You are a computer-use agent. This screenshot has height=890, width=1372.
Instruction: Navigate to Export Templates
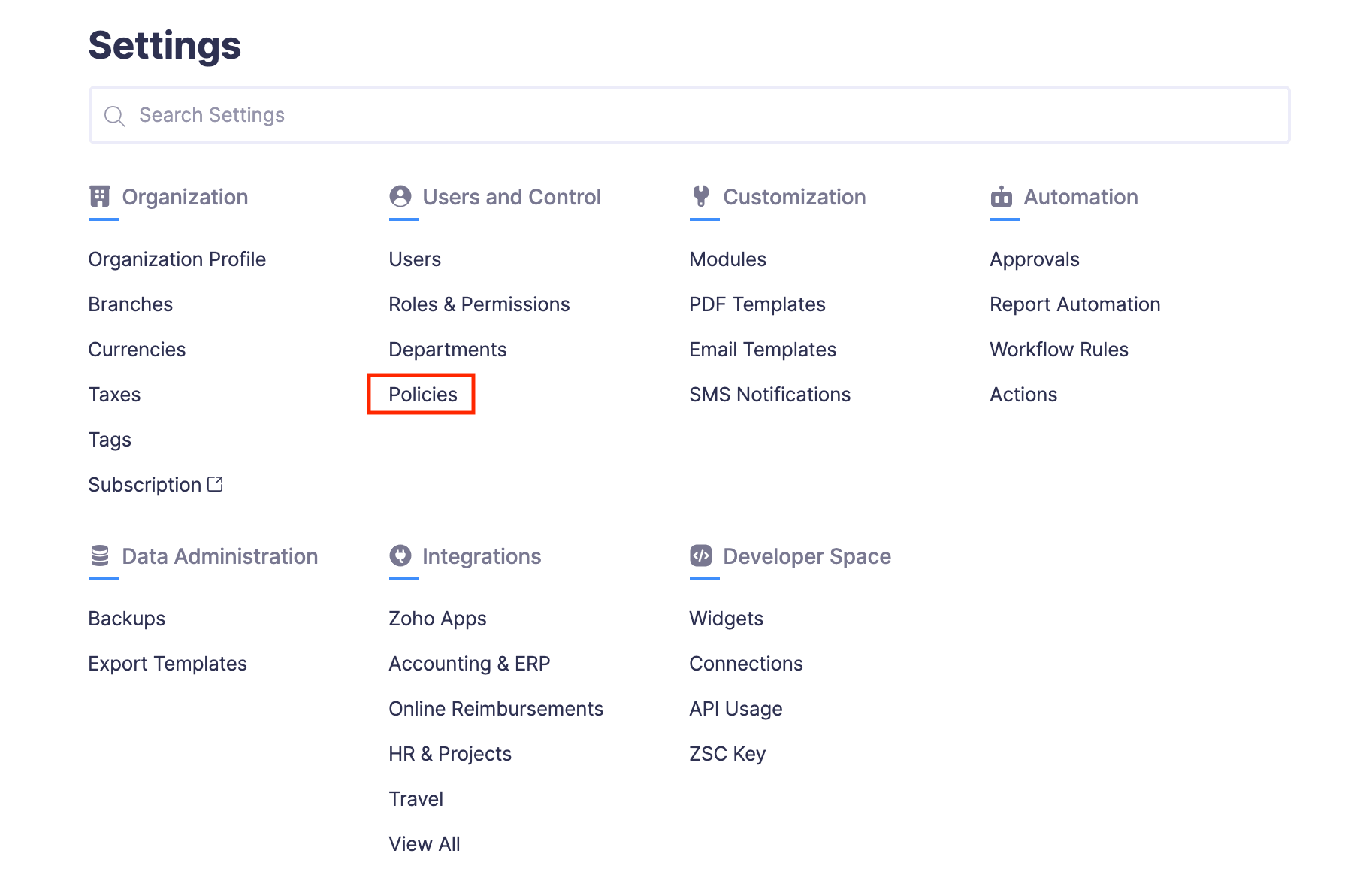tap(167, 664)
